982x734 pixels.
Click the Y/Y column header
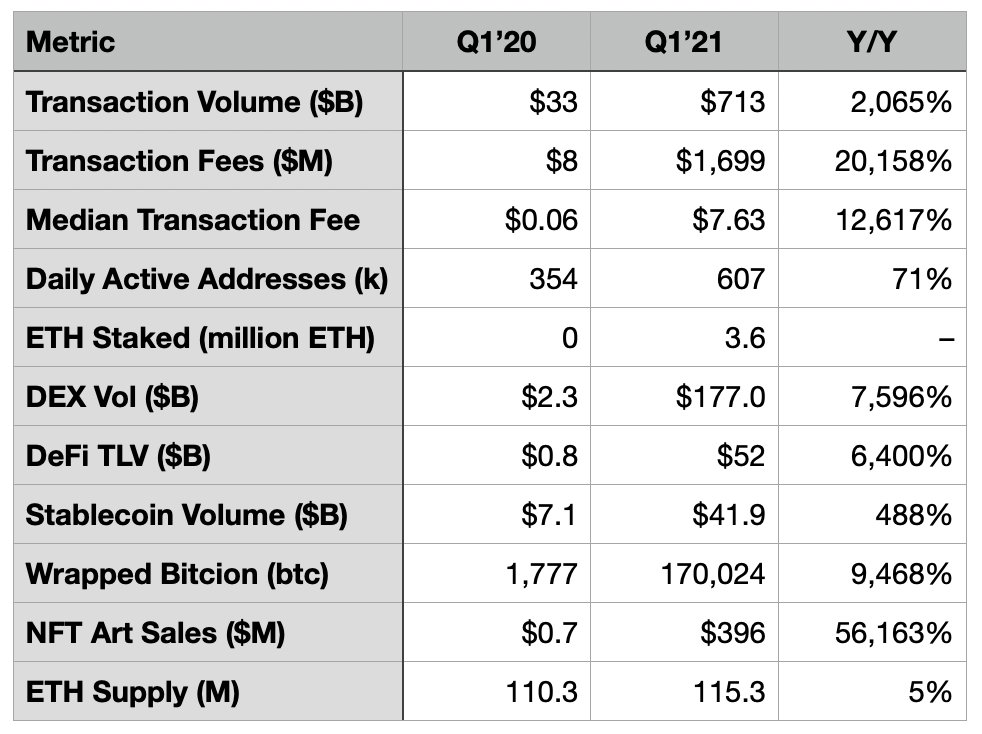point(872,42)
